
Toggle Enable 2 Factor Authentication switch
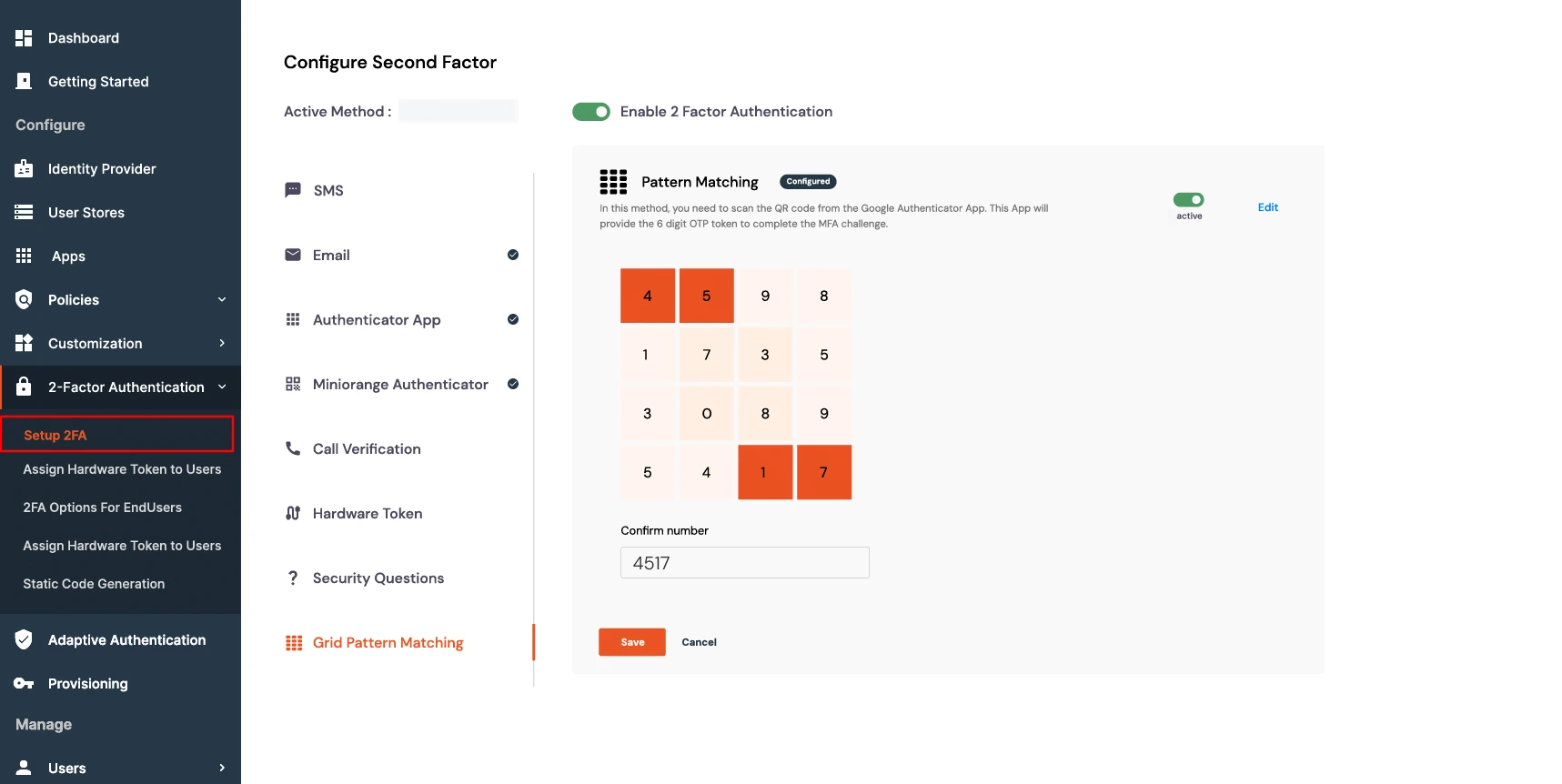pos(591,112)
